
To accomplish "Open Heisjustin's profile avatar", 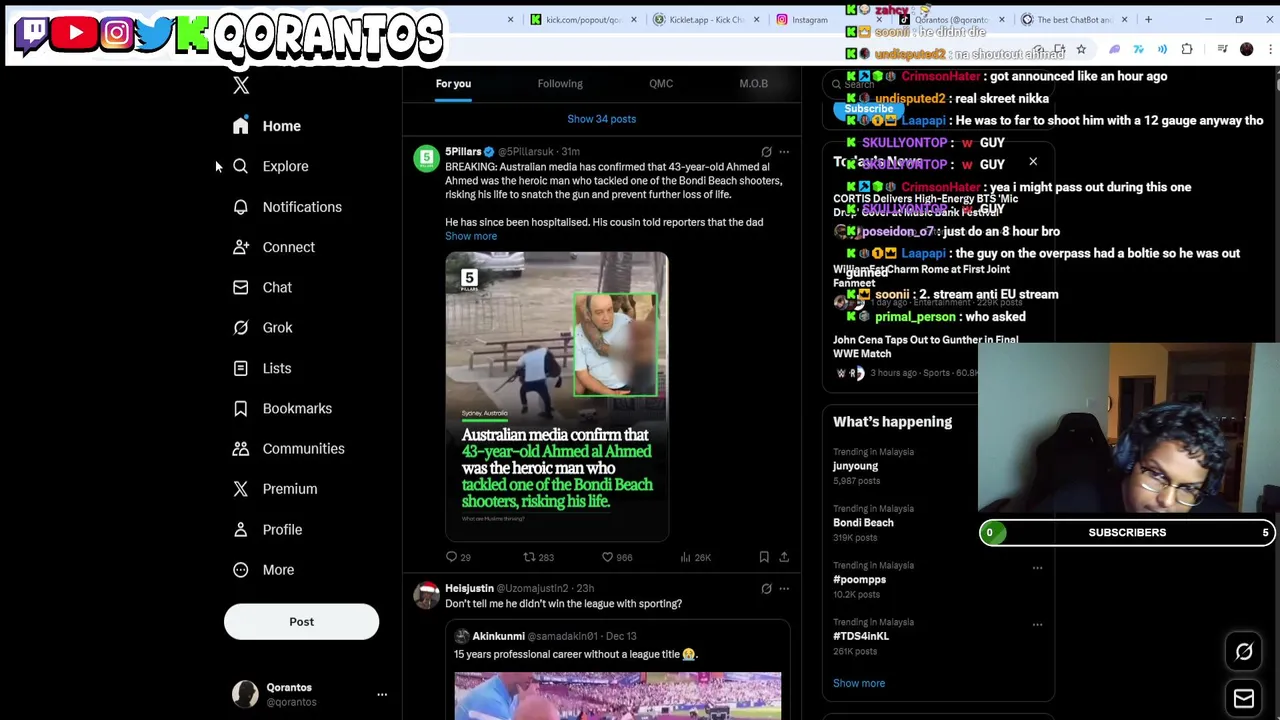I will [x=427, y=596].
